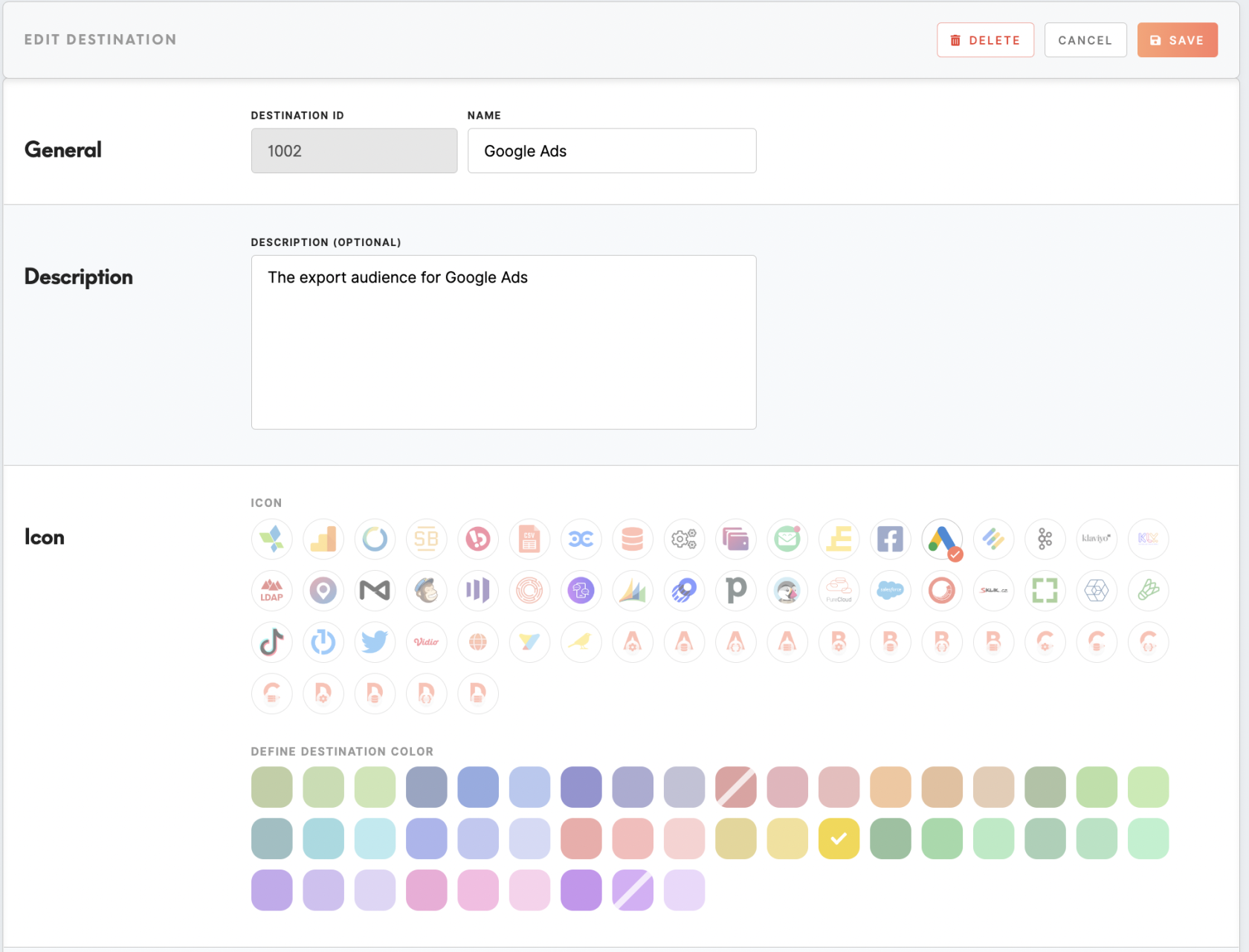1249x952 pixels.
Task: Select the Sklik.cz icon
Action: (x=994, y=591)
